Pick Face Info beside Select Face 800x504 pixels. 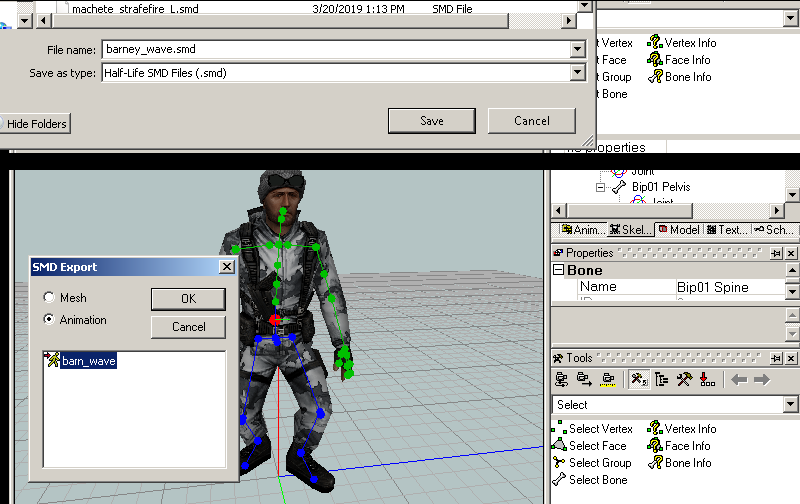pyautogui.click(x=679, y=446)
